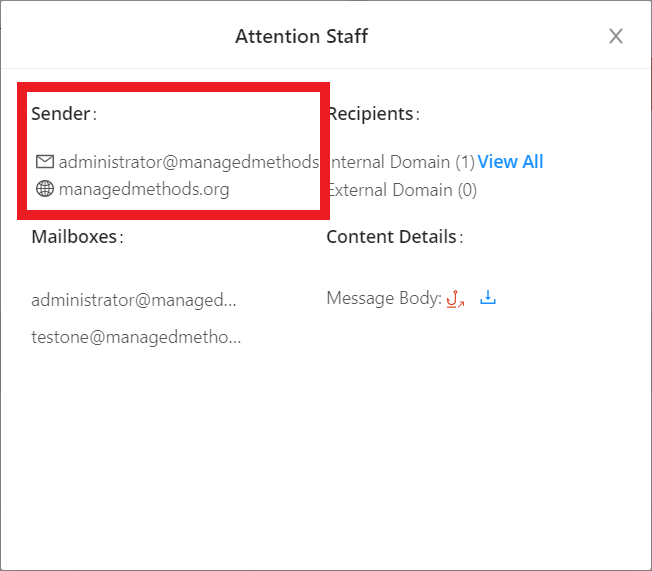Open View All recipients link

coord(510,162)
